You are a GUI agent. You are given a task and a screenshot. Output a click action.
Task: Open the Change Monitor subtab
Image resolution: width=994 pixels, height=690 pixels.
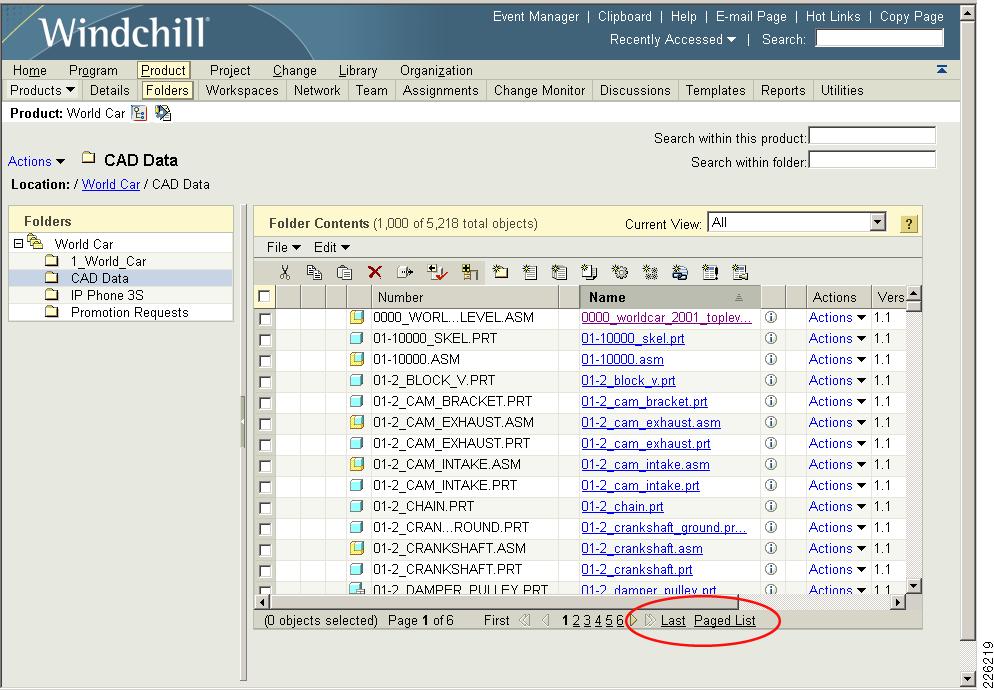tap(539, 90)
